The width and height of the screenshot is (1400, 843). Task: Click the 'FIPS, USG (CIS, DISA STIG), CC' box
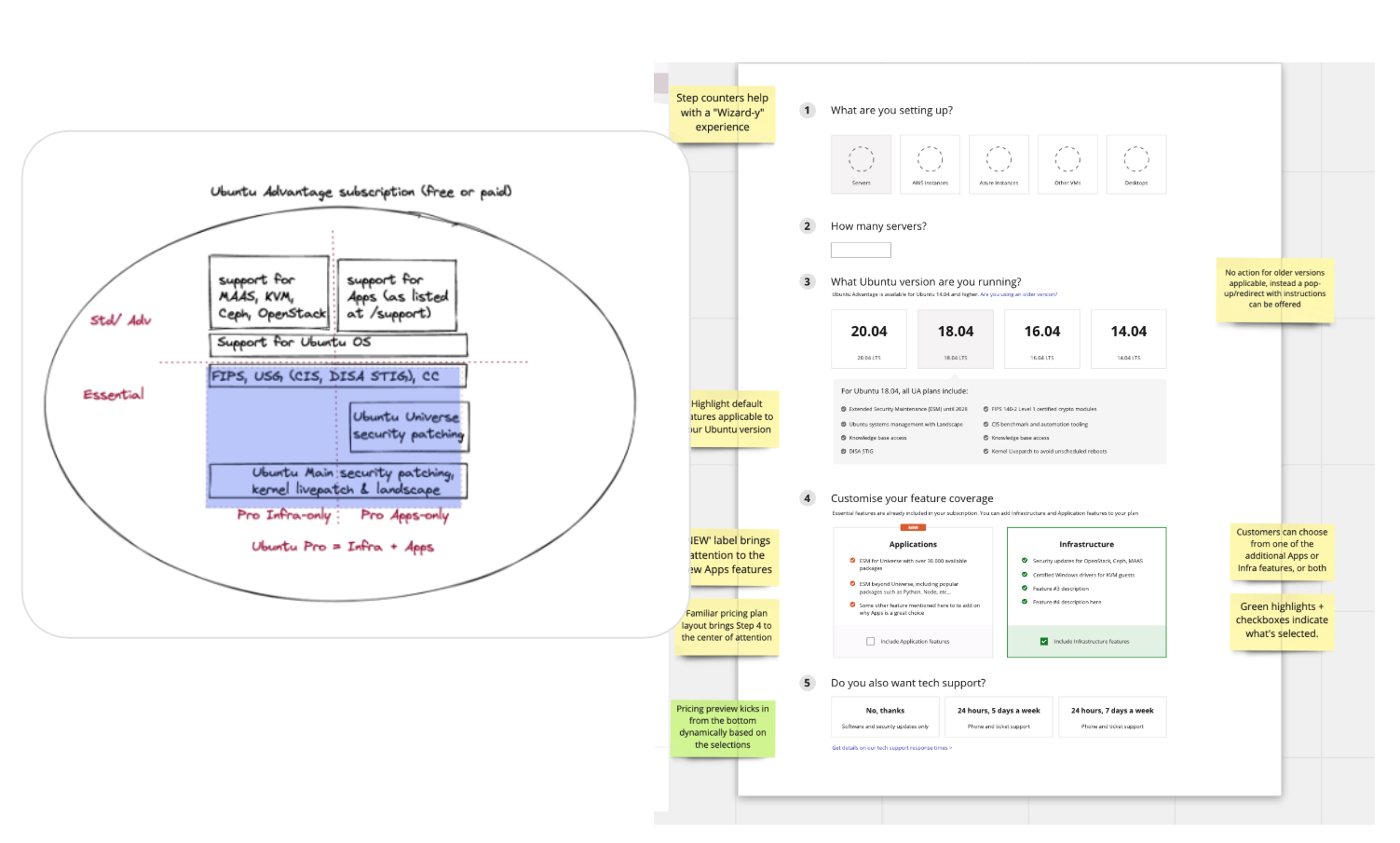[x=336, y=376]
